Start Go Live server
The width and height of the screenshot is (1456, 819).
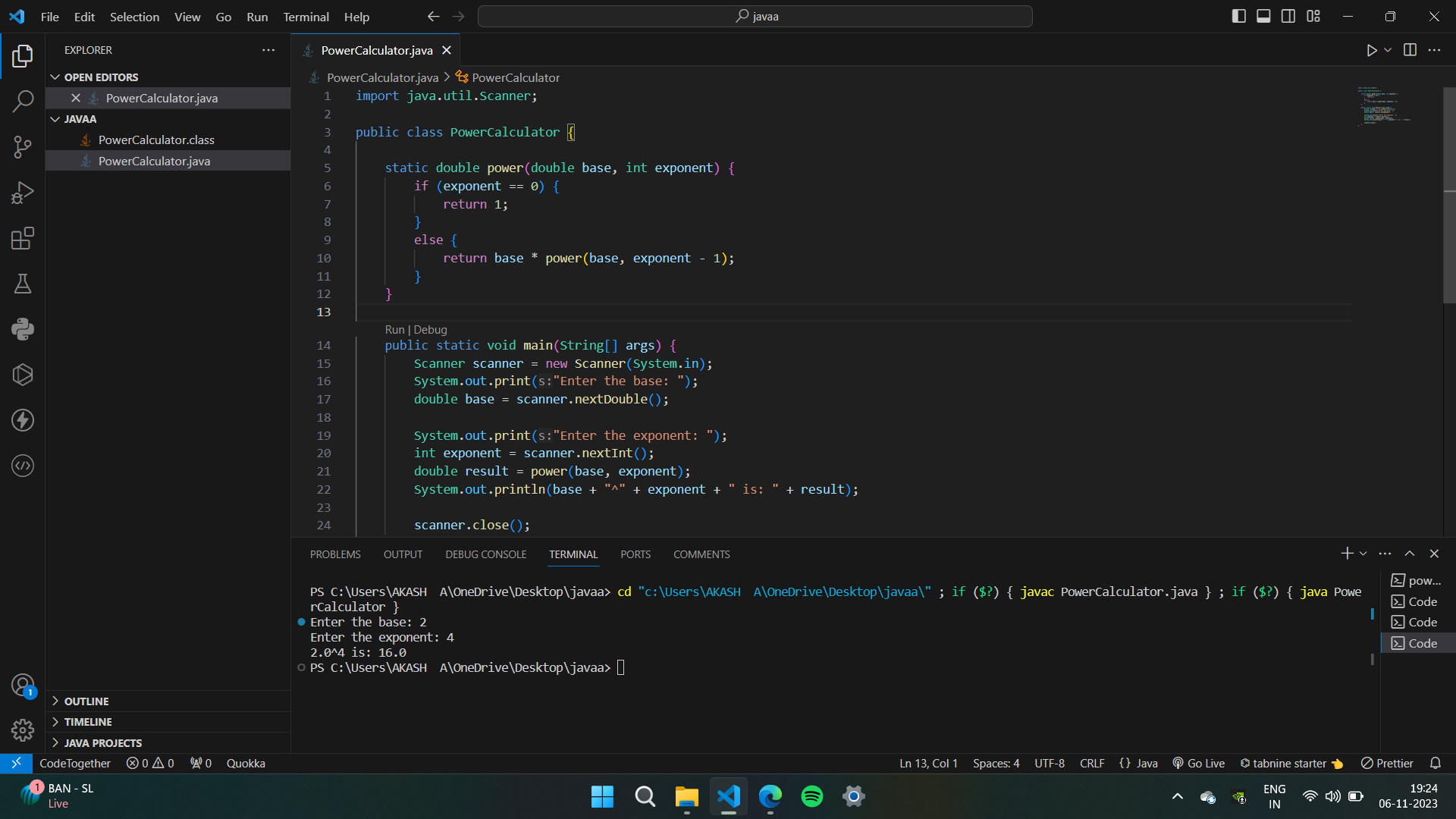coord(1198,764)
